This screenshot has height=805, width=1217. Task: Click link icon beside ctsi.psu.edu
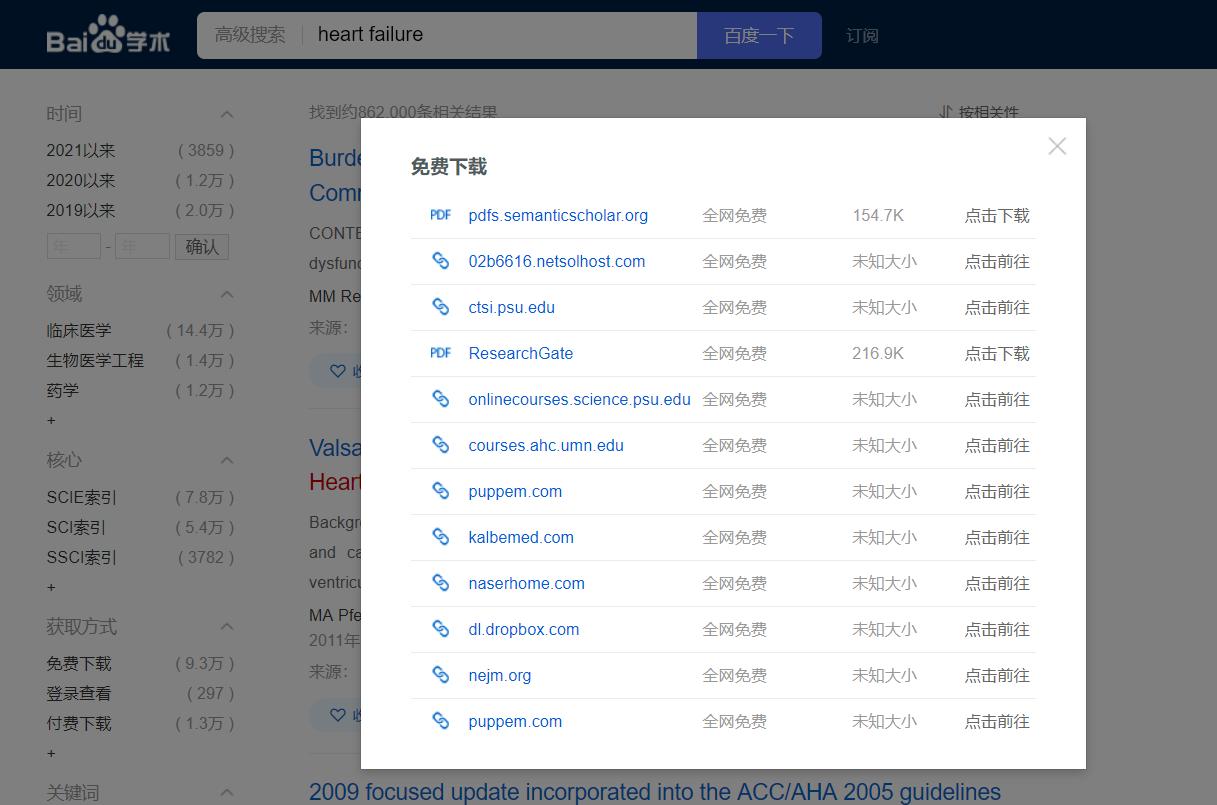tap(440, 307)
